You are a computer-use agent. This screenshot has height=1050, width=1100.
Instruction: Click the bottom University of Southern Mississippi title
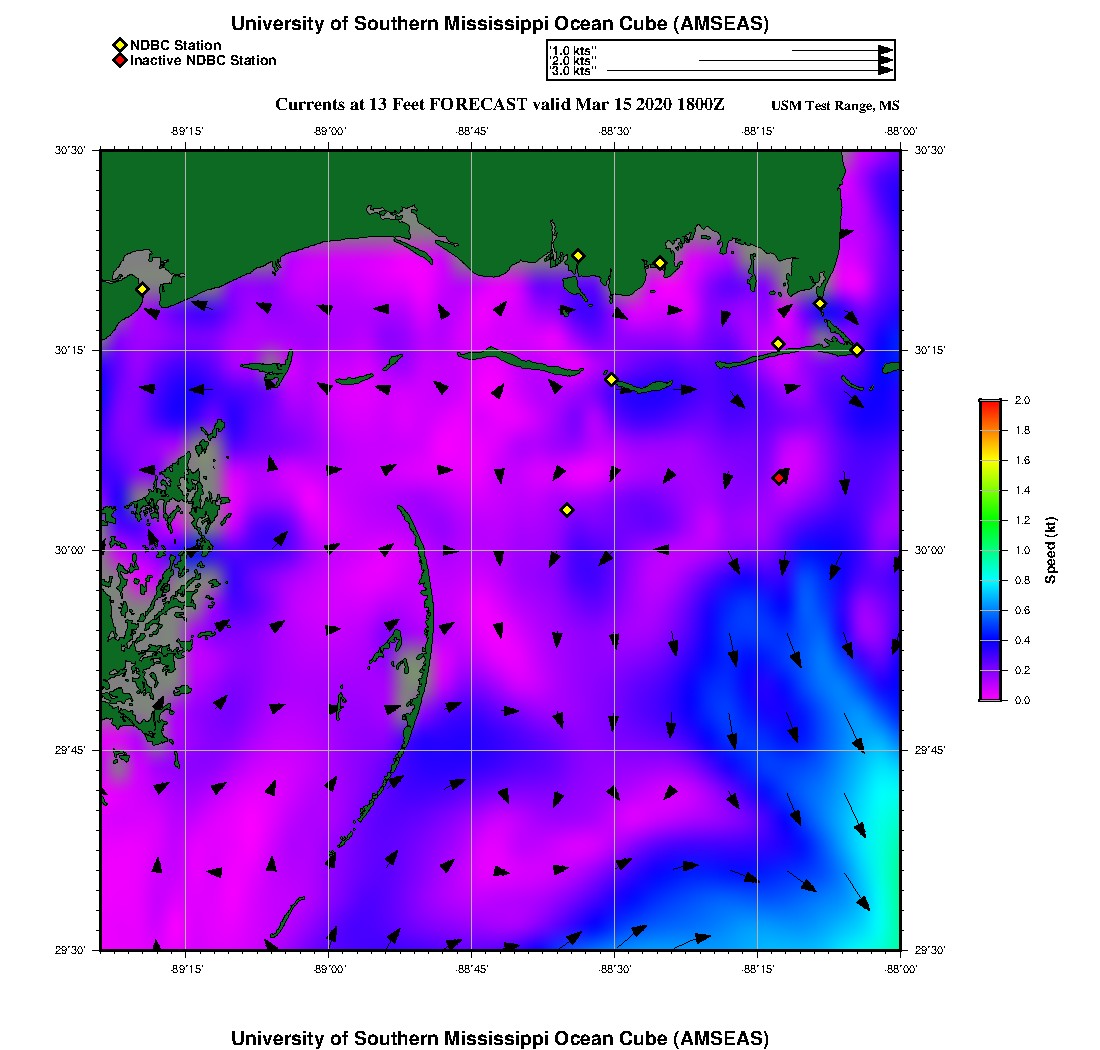point(500,1038)
